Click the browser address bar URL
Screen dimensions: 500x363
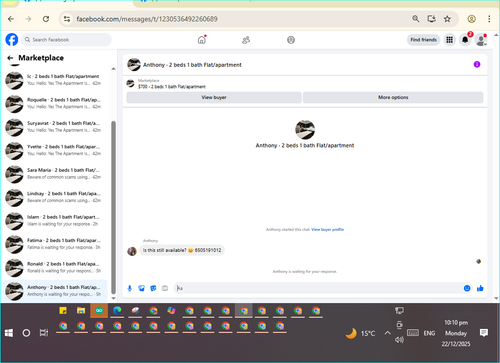tap(147, 19)
